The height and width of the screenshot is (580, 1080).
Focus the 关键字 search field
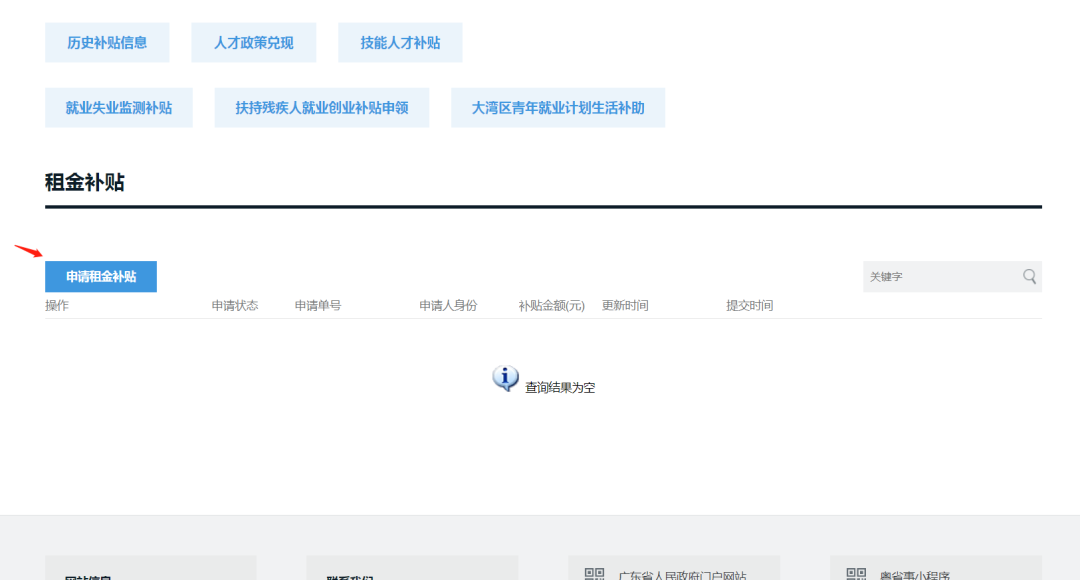940,277
